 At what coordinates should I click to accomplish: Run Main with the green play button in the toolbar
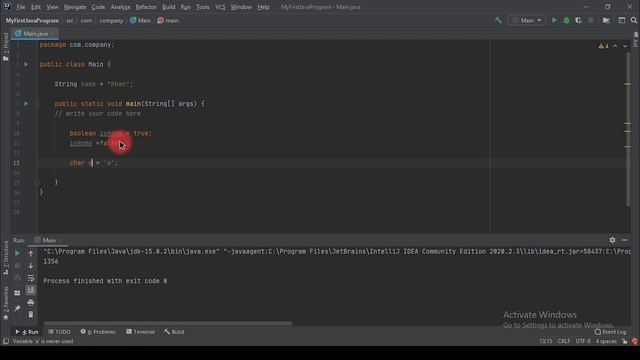[554, 20]
